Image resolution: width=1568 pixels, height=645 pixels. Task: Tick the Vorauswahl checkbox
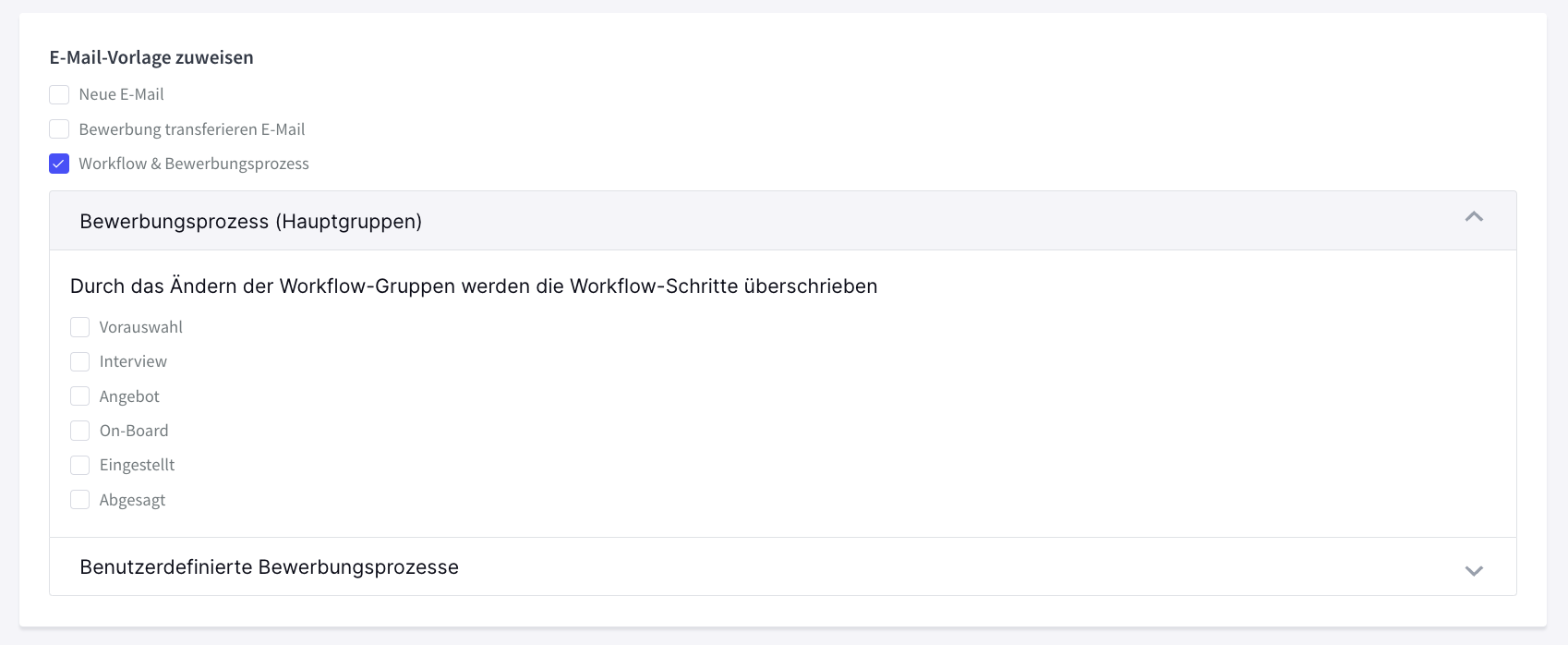[x=80, y=327]
